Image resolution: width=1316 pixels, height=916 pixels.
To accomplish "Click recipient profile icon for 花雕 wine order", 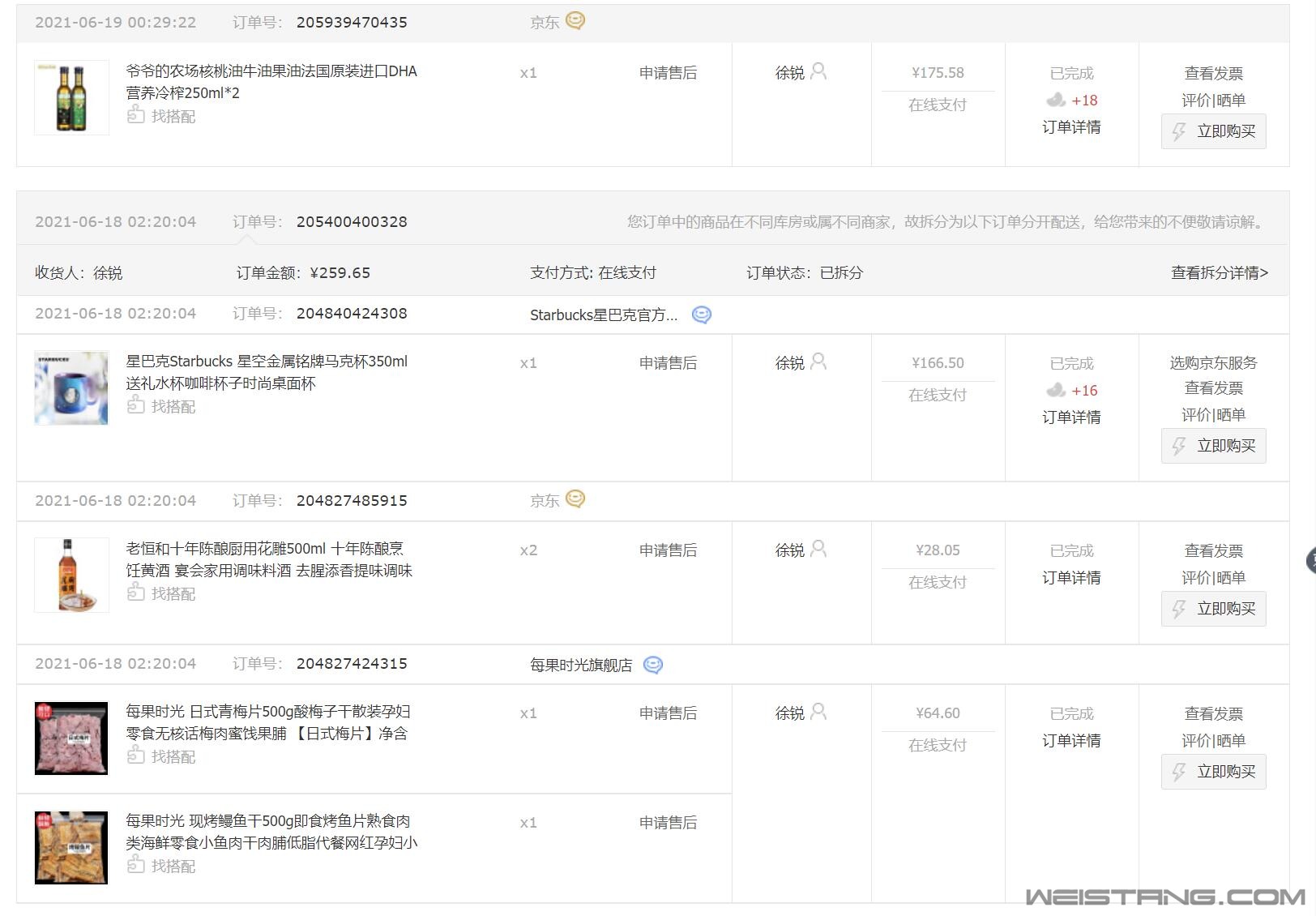I will pos(818,549).
